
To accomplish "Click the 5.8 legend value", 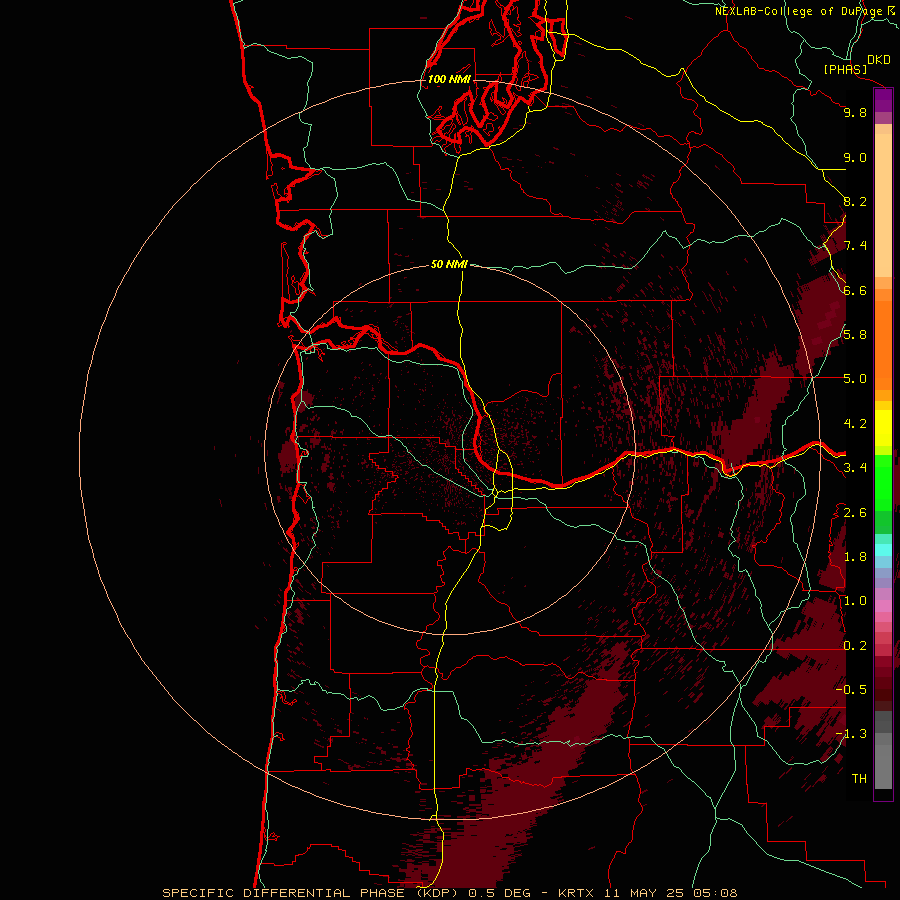I will click(x=855, y=335).
